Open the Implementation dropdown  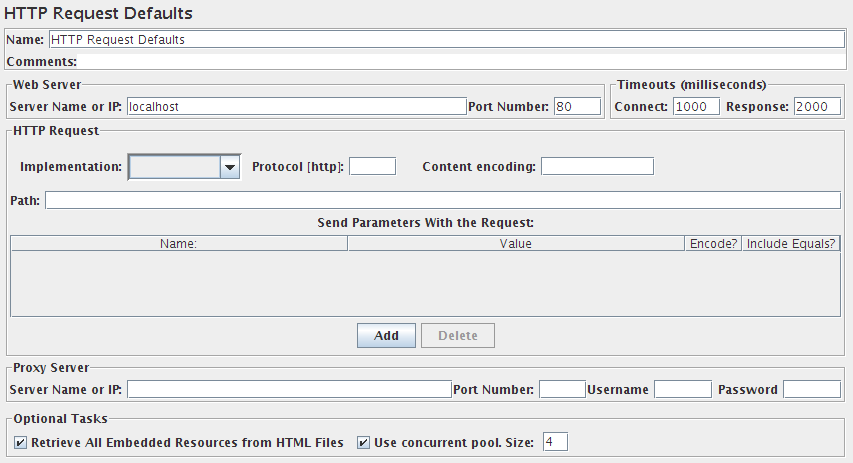pos(185,166)
